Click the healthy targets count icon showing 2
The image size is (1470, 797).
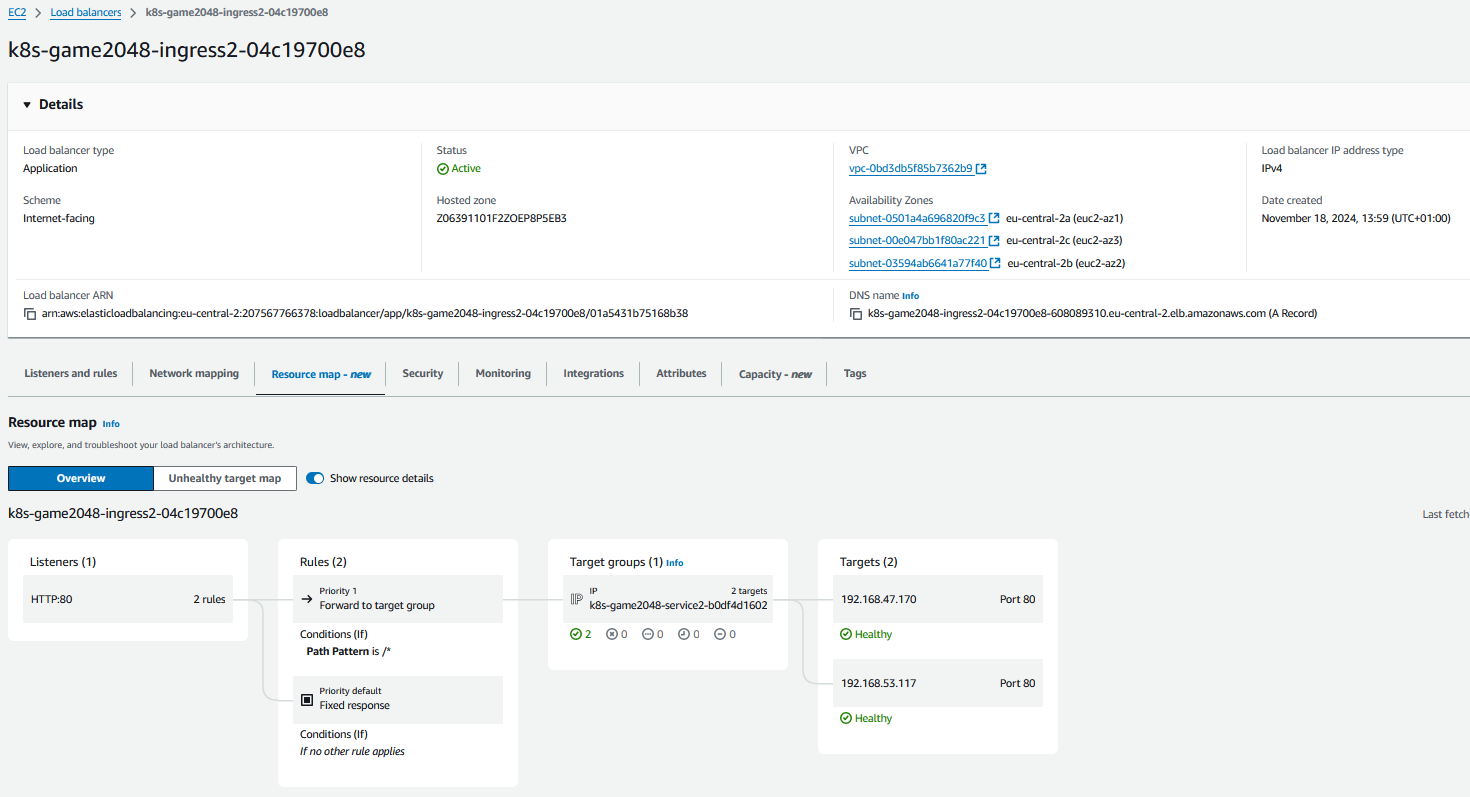[x=576, y=634]
